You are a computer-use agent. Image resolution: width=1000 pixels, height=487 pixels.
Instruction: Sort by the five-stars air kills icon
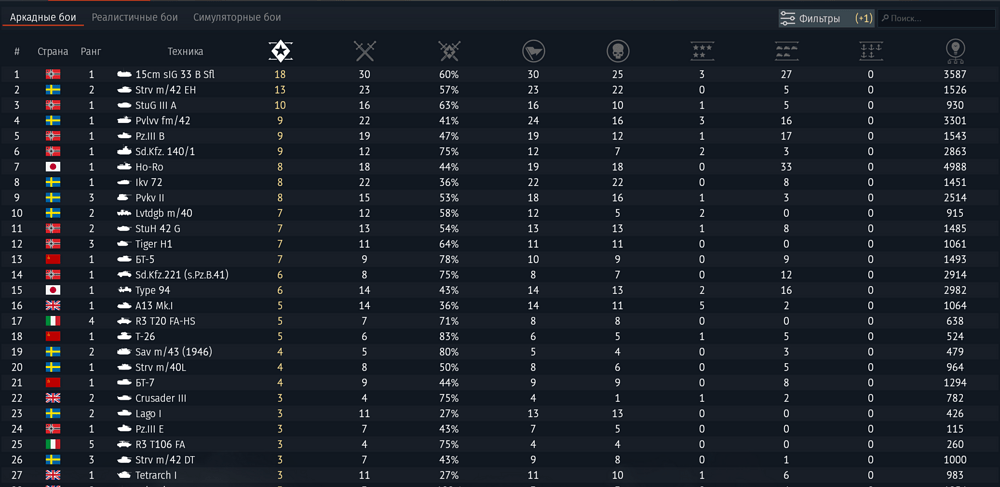[702, 51]
